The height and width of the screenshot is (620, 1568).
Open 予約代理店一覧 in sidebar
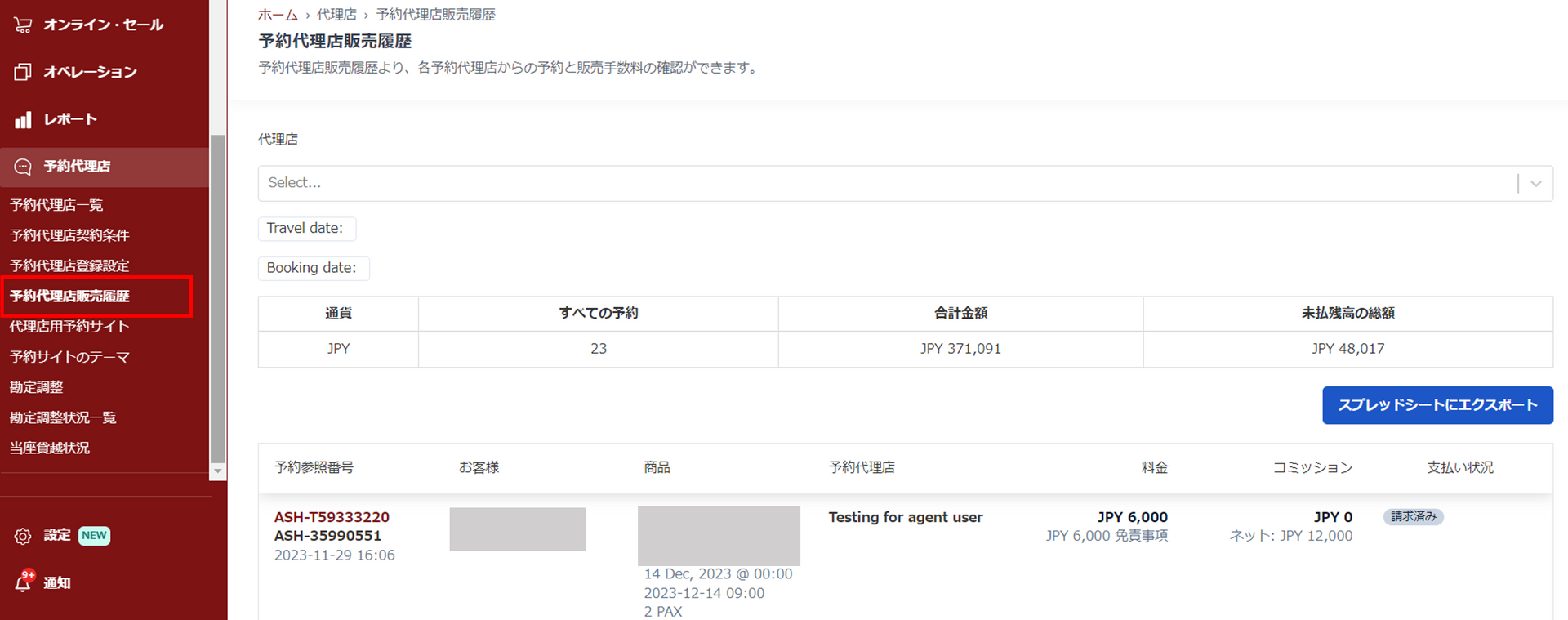click(x=56, y=205)
